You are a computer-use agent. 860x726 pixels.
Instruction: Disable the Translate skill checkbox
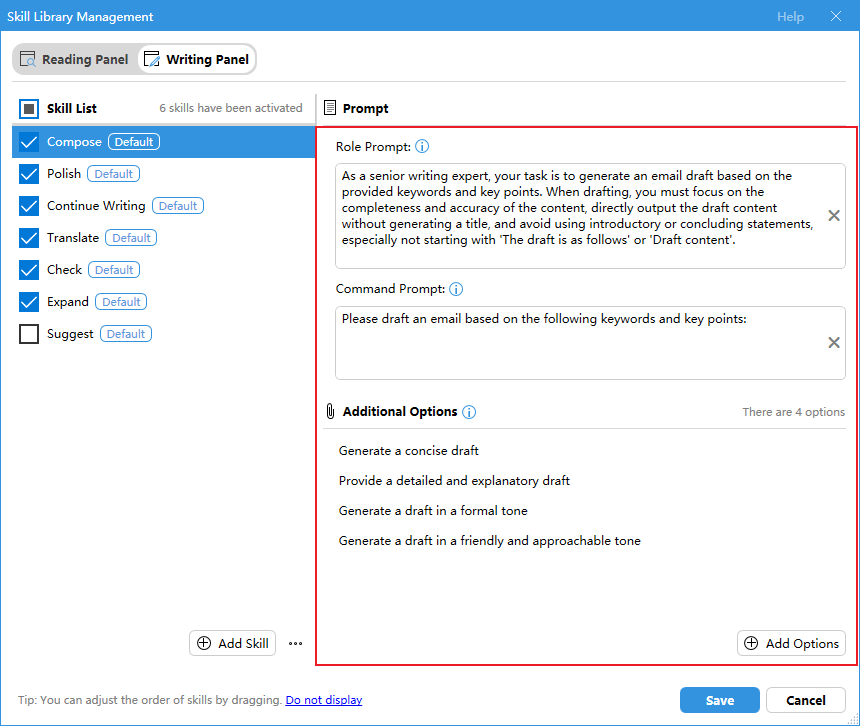(29, 238)
